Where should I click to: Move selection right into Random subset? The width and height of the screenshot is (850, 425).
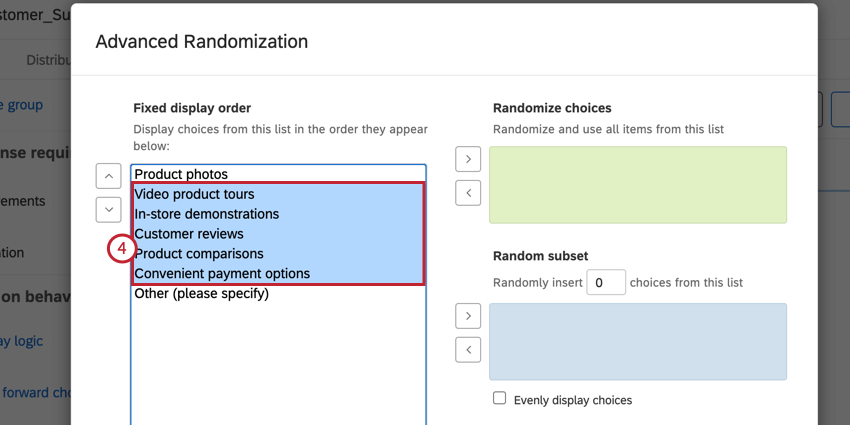[467, 316]
